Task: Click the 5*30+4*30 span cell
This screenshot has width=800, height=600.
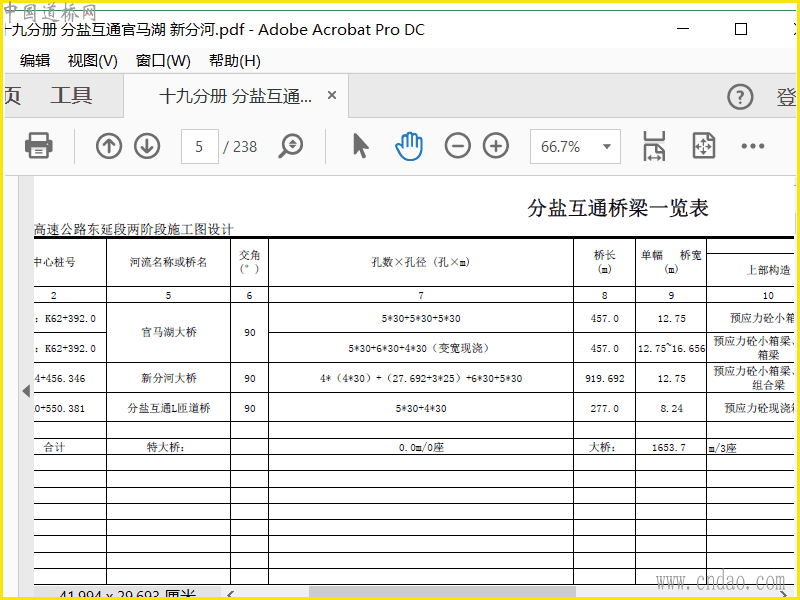Action: (x=421, y=408)
